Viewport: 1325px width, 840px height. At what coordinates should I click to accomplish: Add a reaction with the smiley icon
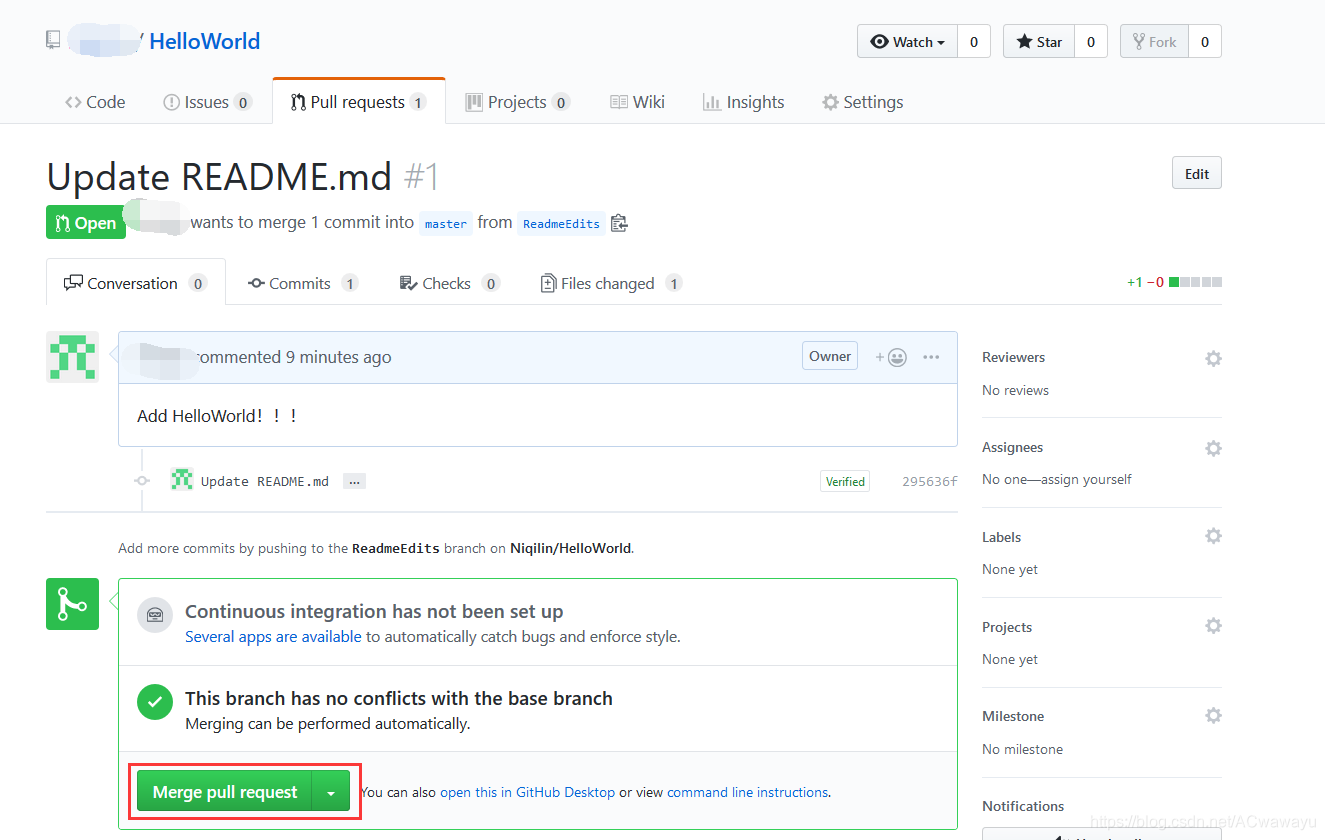891,357
